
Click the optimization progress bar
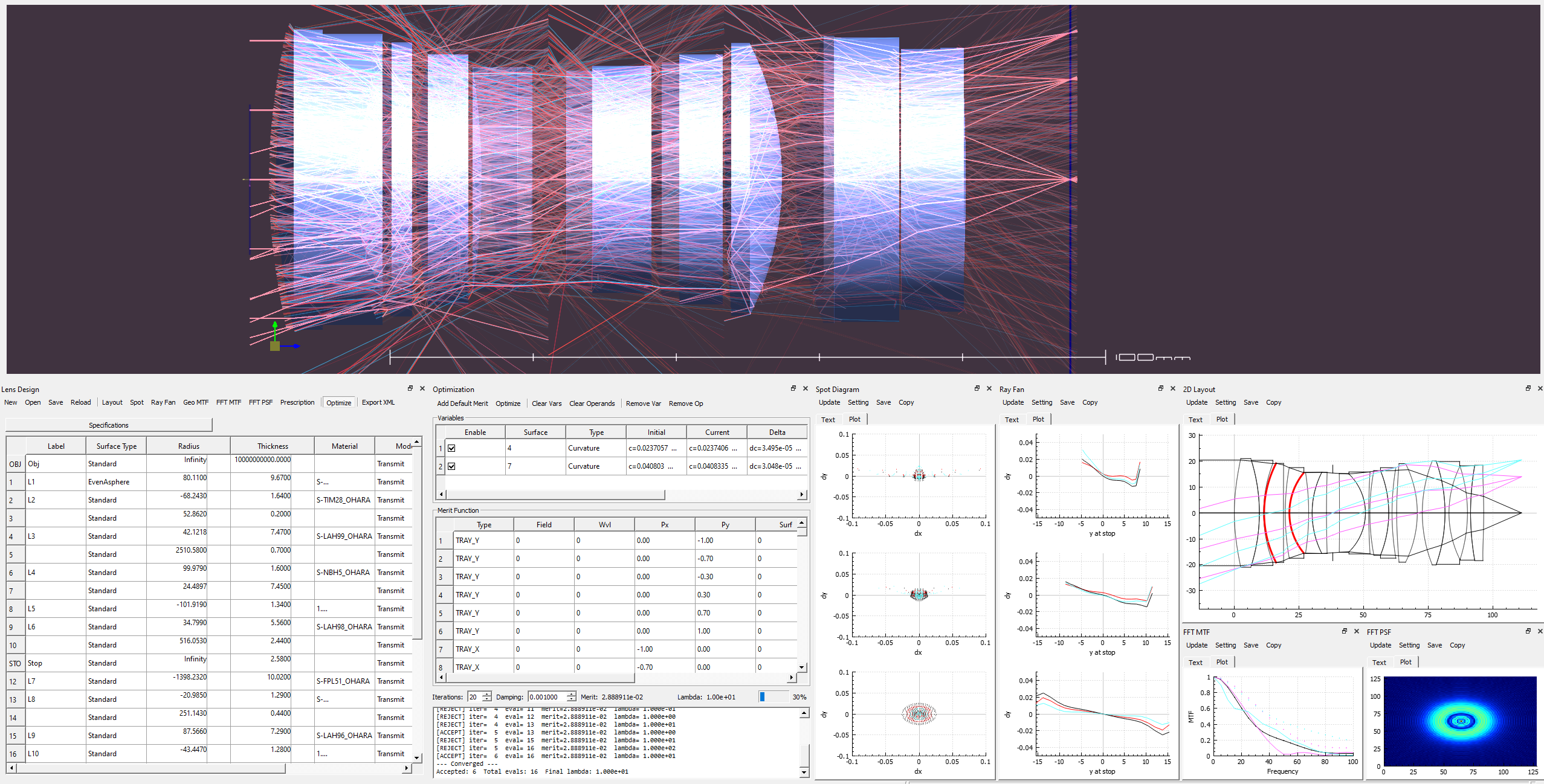[x=774, y=697]
